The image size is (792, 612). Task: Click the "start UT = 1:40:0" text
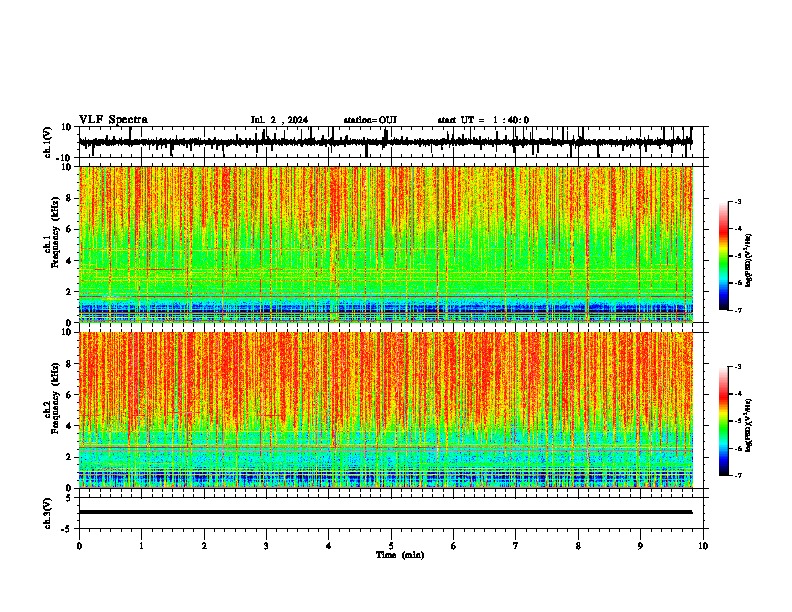click(483, 120)
